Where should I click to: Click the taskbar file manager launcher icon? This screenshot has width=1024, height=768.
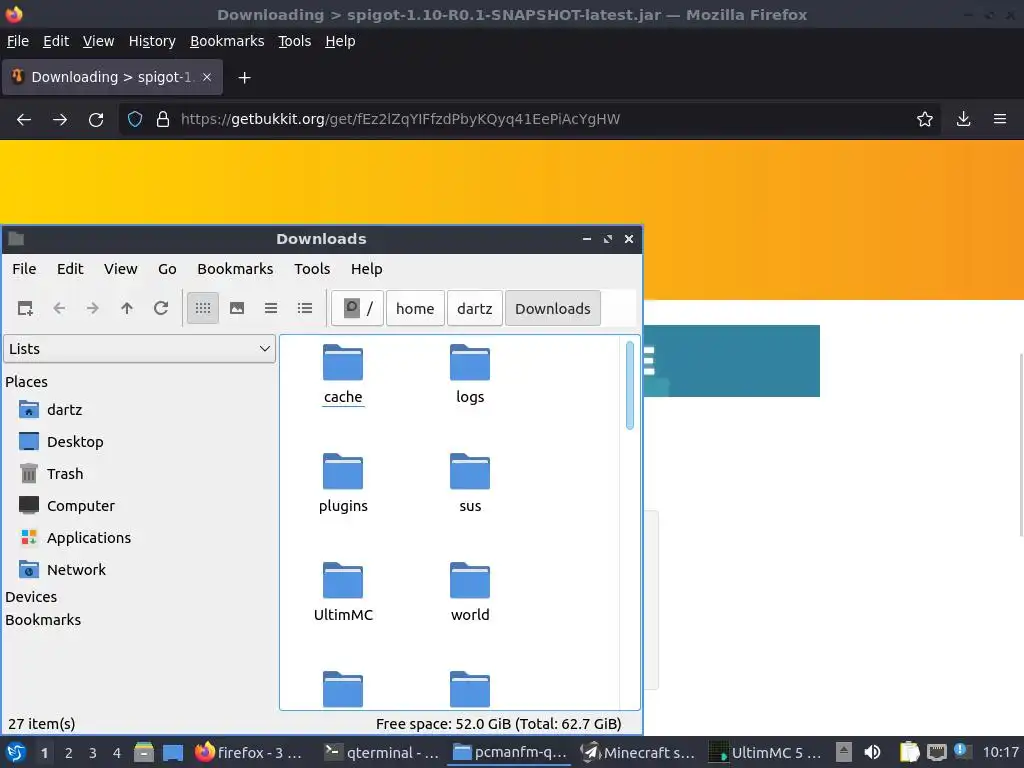144,753
